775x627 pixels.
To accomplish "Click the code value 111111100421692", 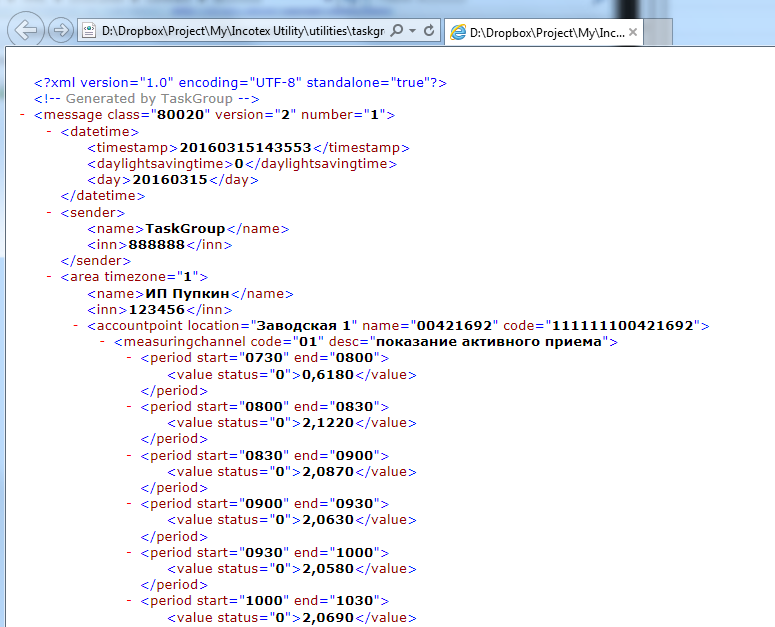I will click(x=623, y=326).
